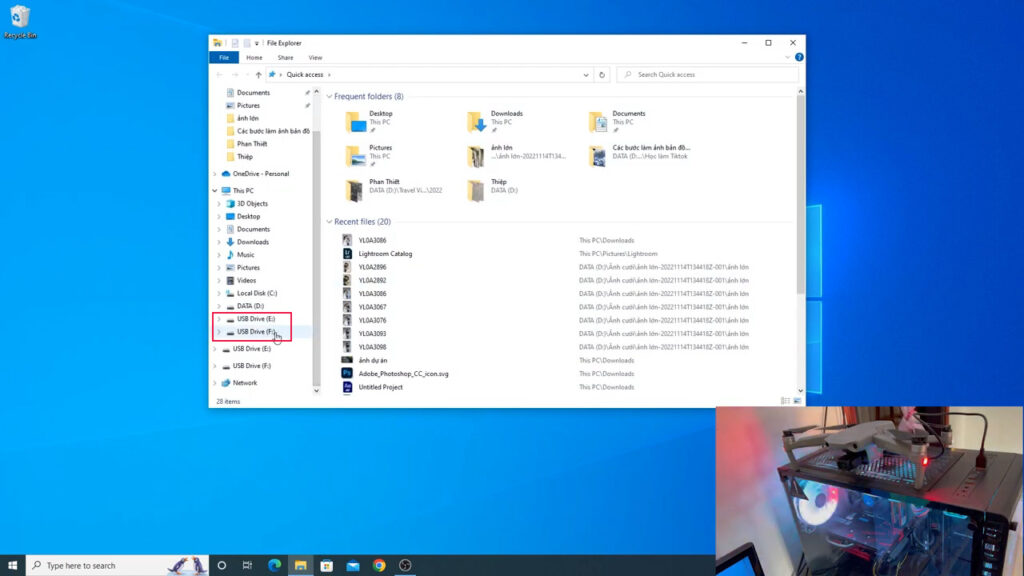The width and height of the screenshot is (1024, 576).
Task: Switch to details view in status bar
Action: [x=786, y=401]
